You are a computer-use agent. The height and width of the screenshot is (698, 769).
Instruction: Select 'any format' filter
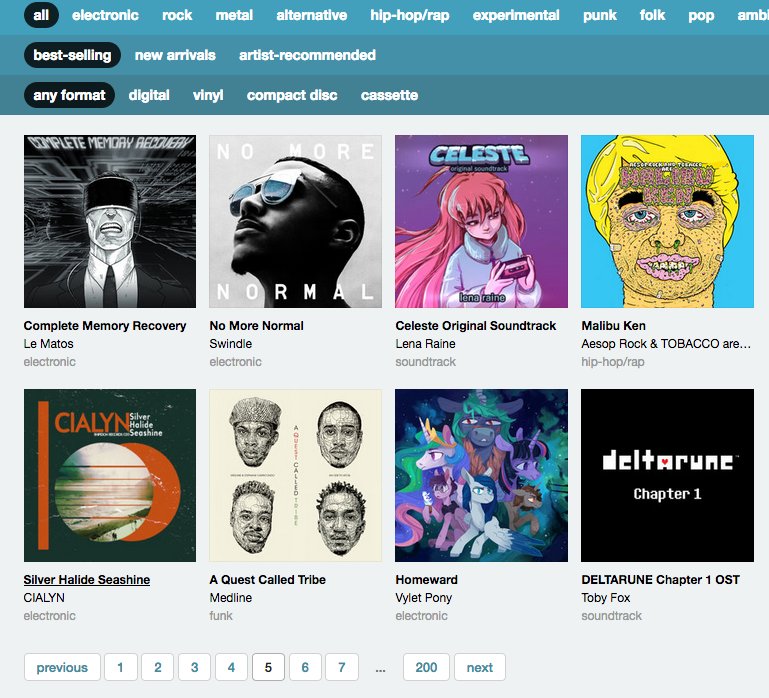click(x=69, y=95)
